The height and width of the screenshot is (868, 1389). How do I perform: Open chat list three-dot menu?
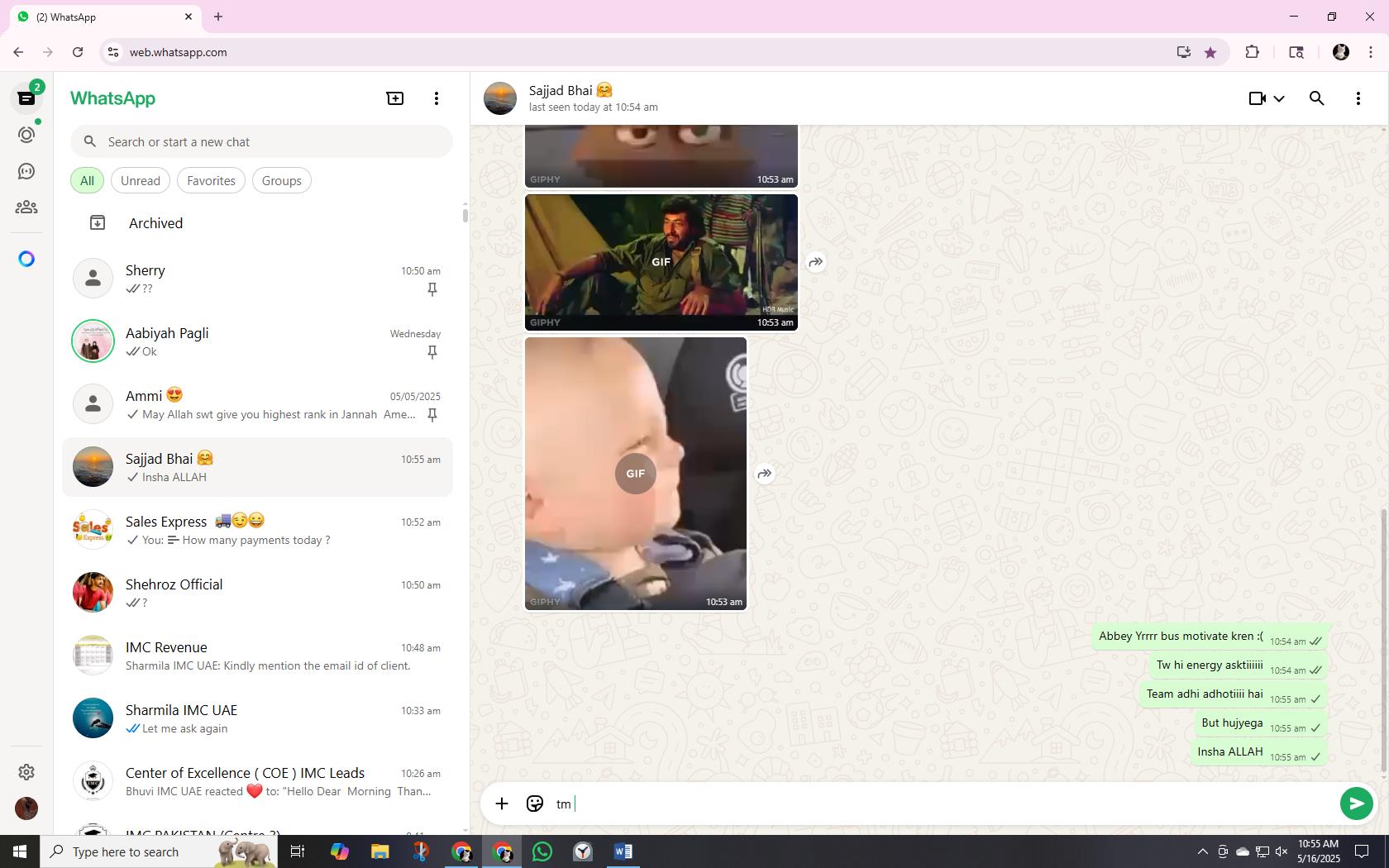pyautogui.click(x=437, y=98)
